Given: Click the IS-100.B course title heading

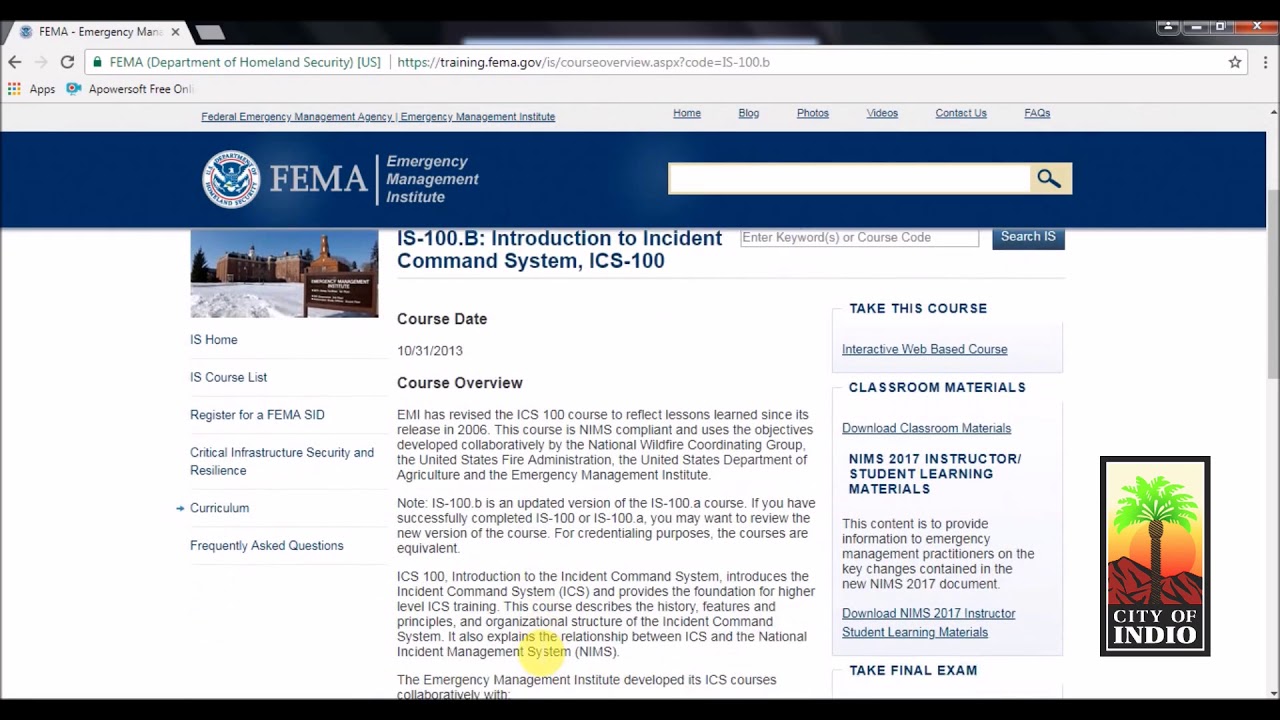Looking at the screenshot, I should pyautogui.click(x=559, y=250).
